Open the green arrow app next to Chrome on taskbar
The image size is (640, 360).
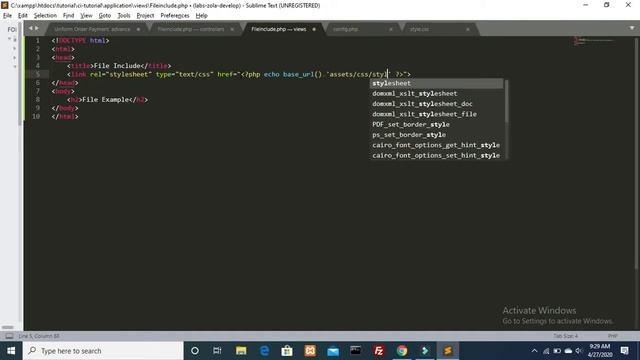click(425, 351)
